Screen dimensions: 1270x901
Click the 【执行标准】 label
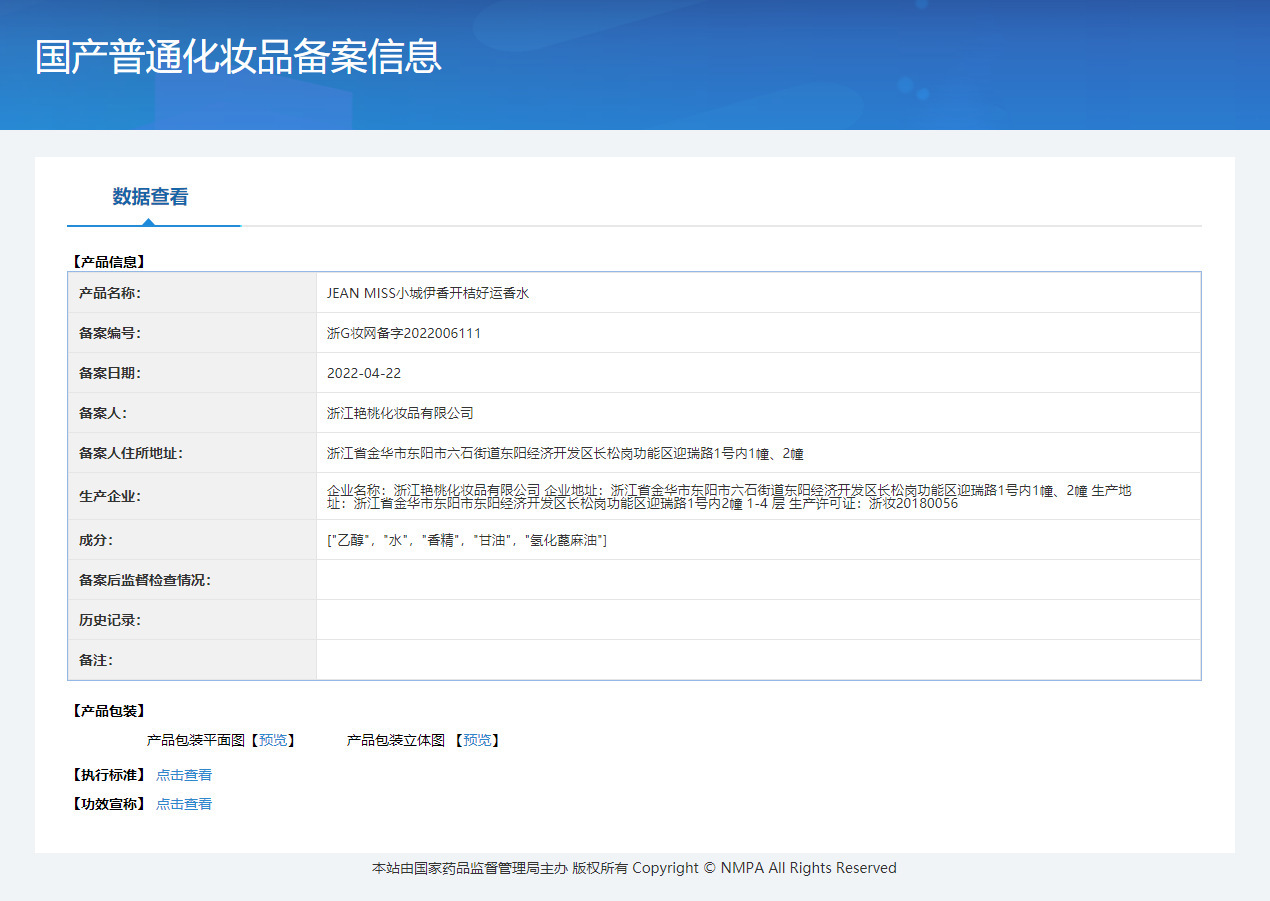(109, 775)
